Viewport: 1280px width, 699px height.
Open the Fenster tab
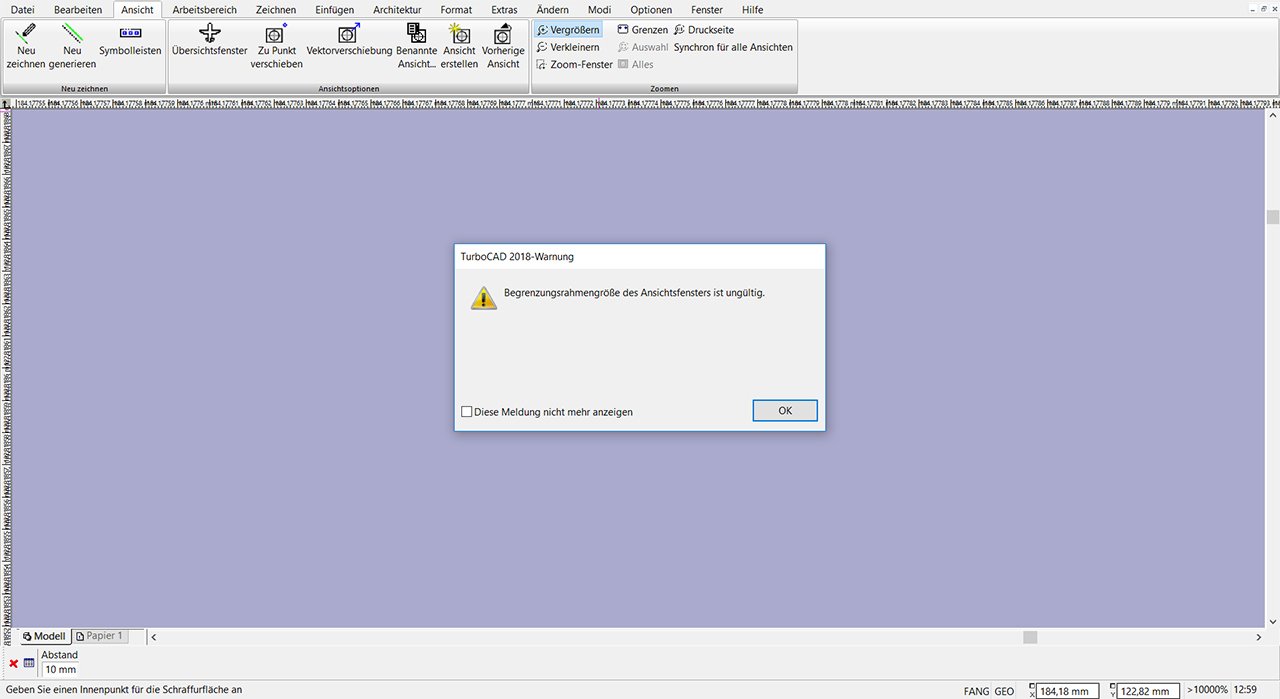pyautogui.click(x=707, y=10)
